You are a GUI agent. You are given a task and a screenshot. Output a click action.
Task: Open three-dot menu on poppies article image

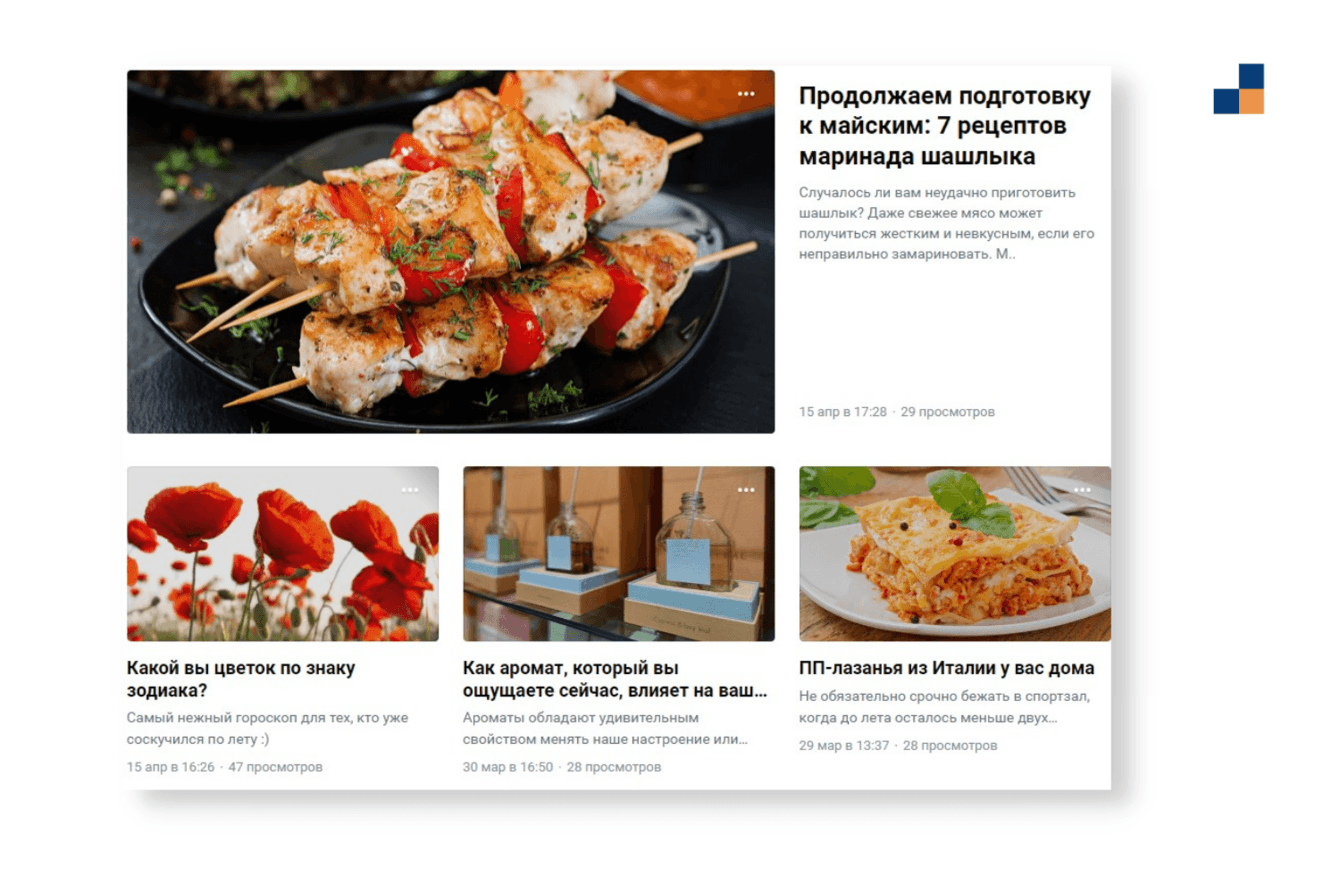(x=410, y=490)
